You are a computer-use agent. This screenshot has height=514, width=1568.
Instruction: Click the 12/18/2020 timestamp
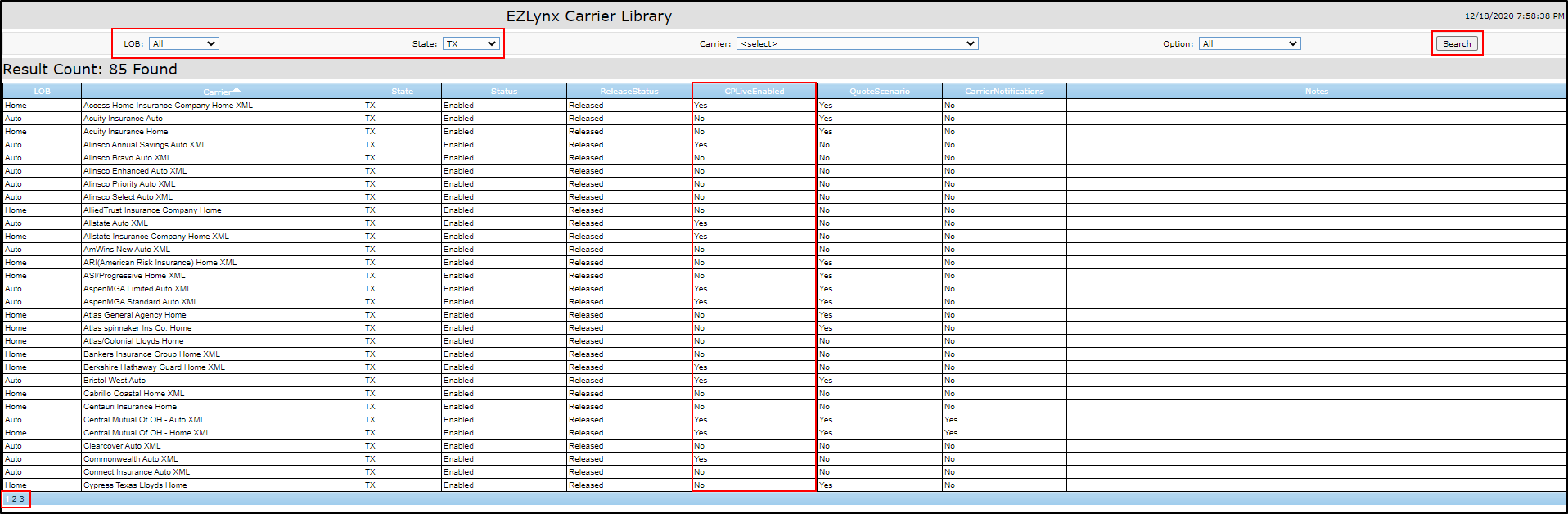click(1514, 16)
